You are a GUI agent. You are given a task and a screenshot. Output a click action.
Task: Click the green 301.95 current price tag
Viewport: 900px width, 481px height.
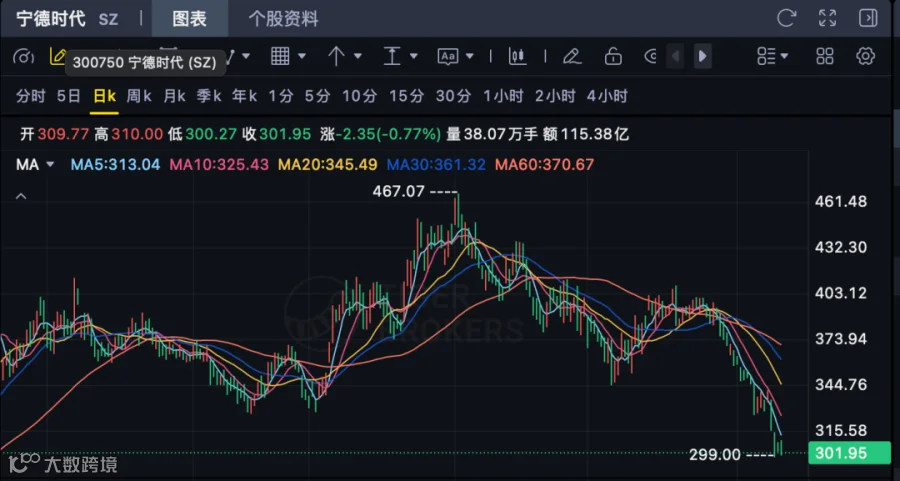pos(849,453)
